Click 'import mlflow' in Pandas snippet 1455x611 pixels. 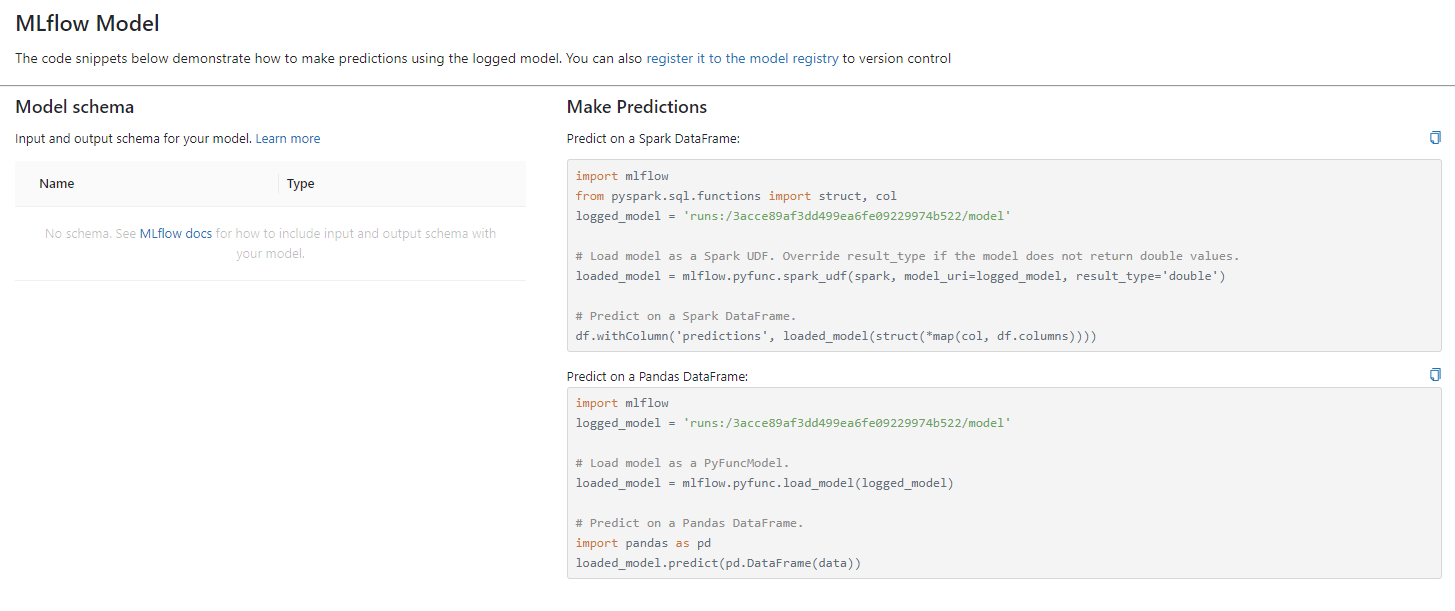click(622, 403)
